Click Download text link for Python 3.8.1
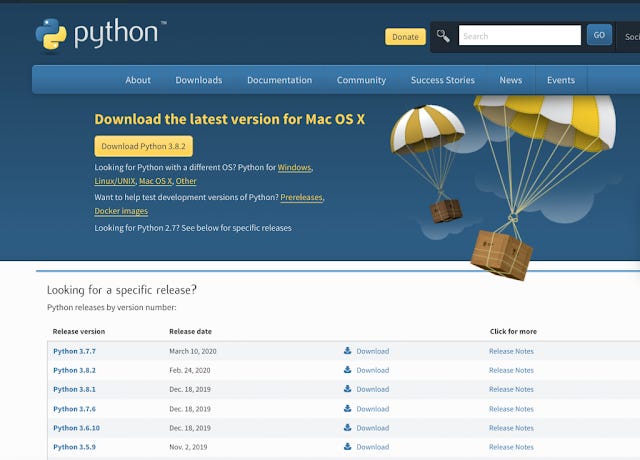640x460 pixels. click(373, 389)
